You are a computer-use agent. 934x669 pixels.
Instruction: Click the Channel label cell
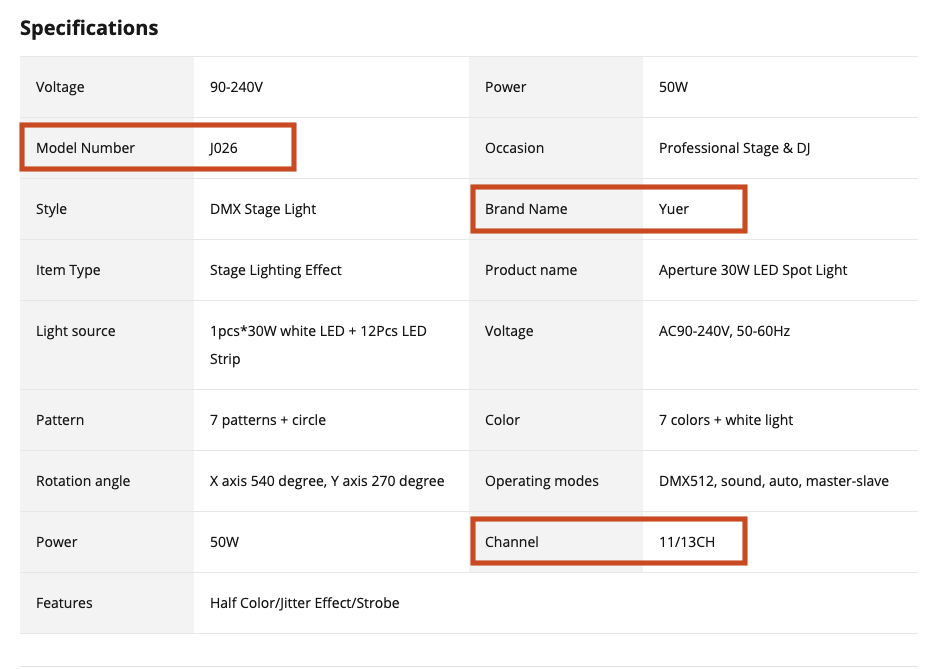[512, 542]
